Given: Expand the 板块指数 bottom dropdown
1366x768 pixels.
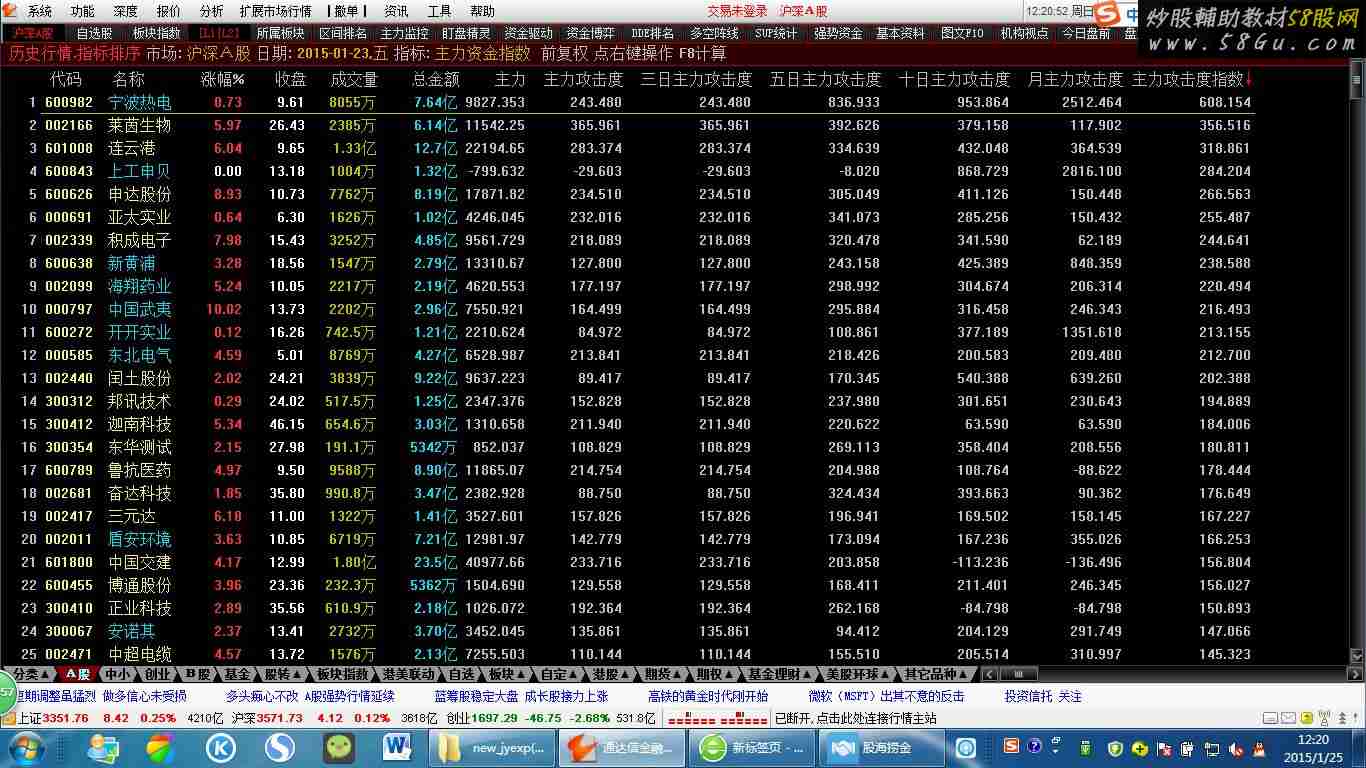Looking at the screenshot, I should pos(343,675).
